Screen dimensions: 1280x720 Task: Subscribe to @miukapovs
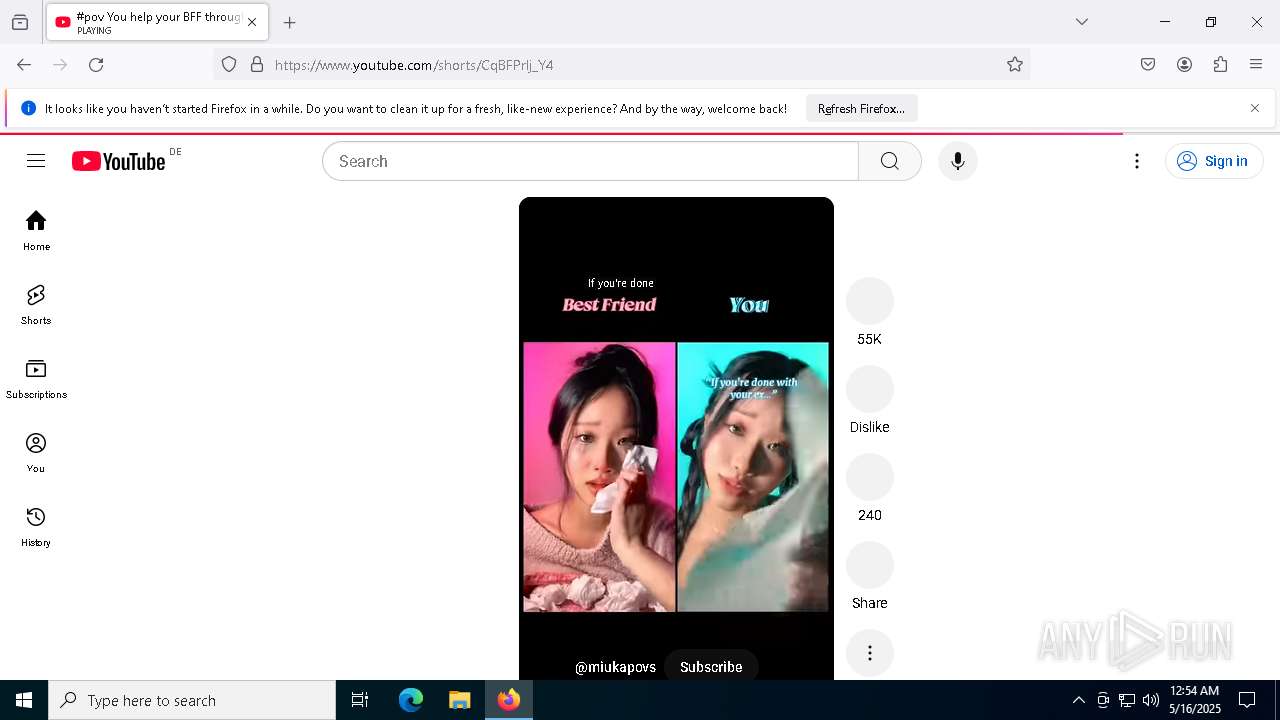coord(711,667)
